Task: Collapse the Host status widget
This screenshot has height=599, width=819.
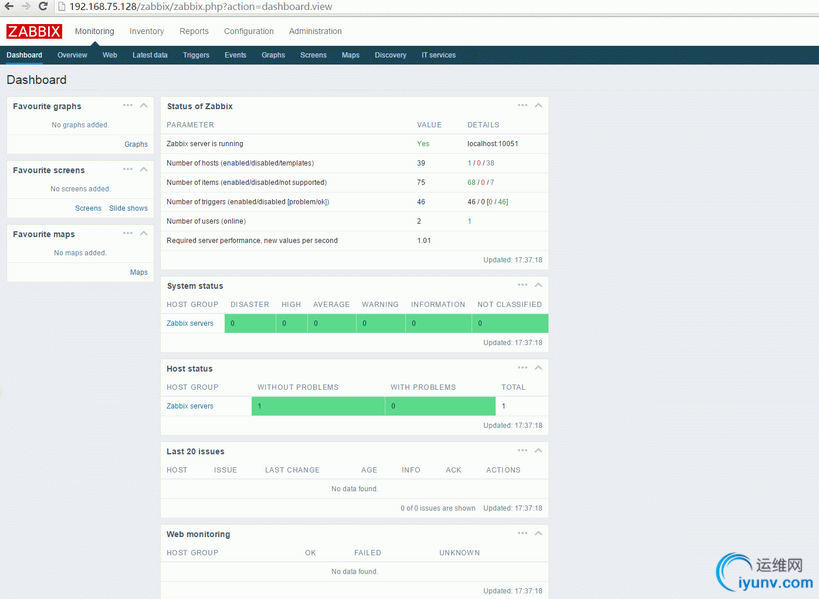Action: coord(539,368)
